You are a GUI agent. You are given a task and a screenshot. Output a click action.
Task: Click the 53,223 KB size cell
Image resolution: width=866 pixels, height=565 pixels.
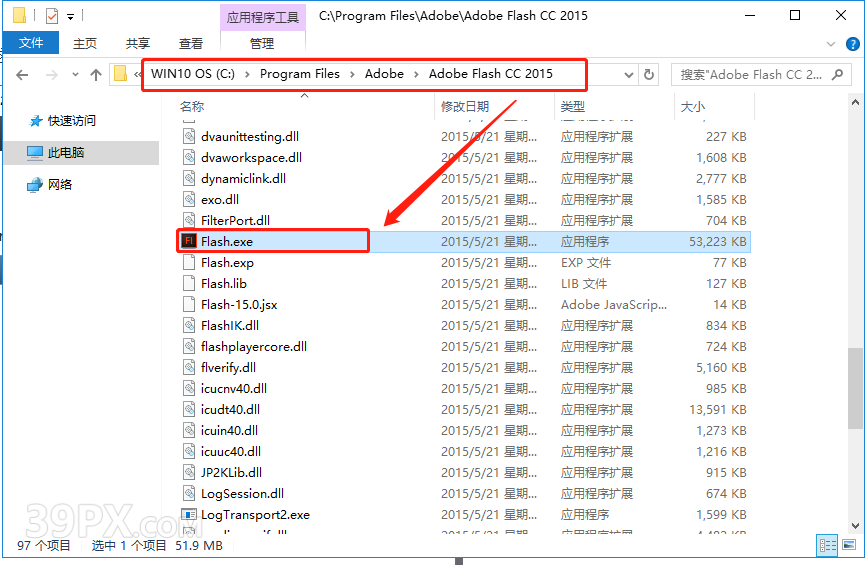point(717,241)
